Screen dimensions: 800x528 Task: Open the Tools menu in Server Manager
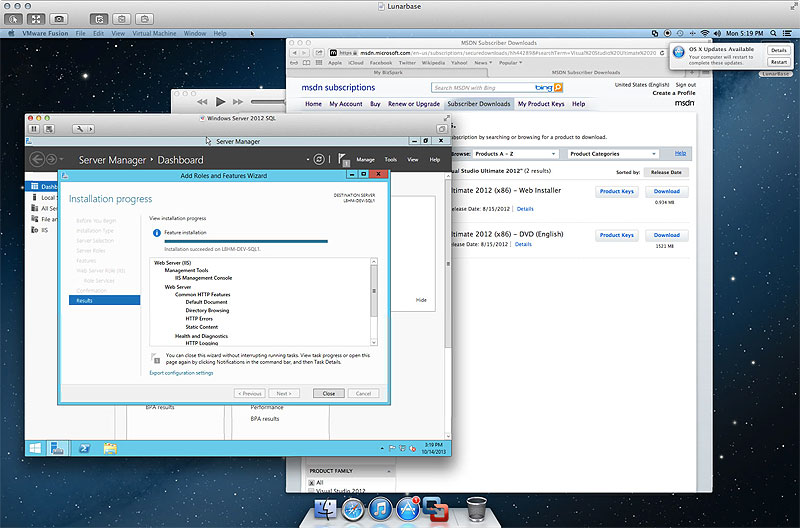click(x=391, y=160)
